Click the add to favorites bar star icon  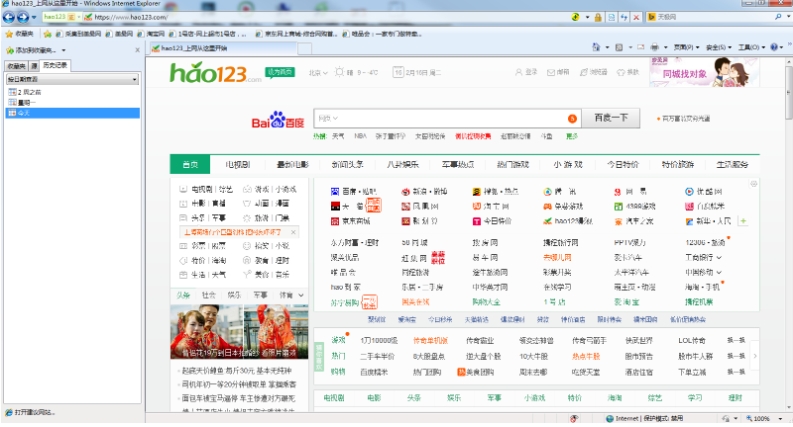click(48, 34)
